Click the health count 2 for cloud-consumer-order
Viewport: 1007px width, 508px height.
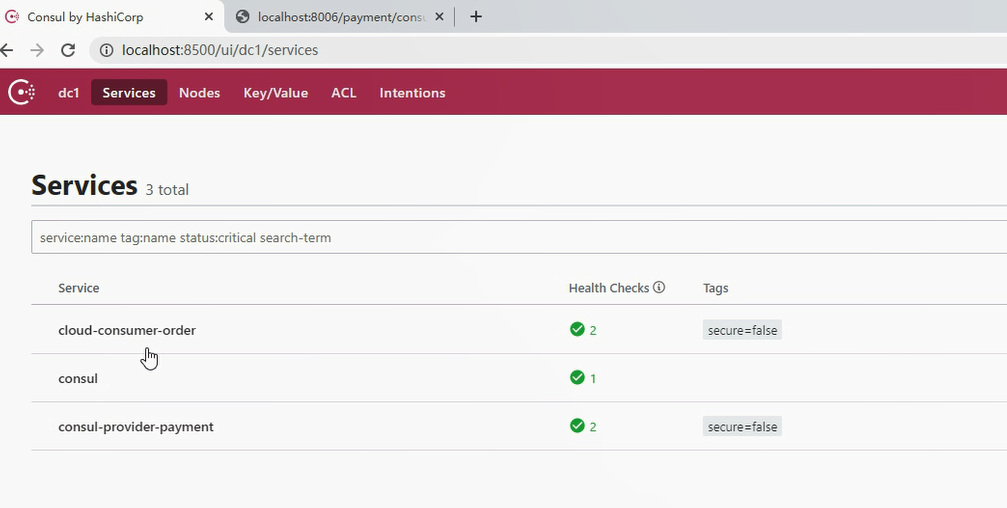(593, 330)
